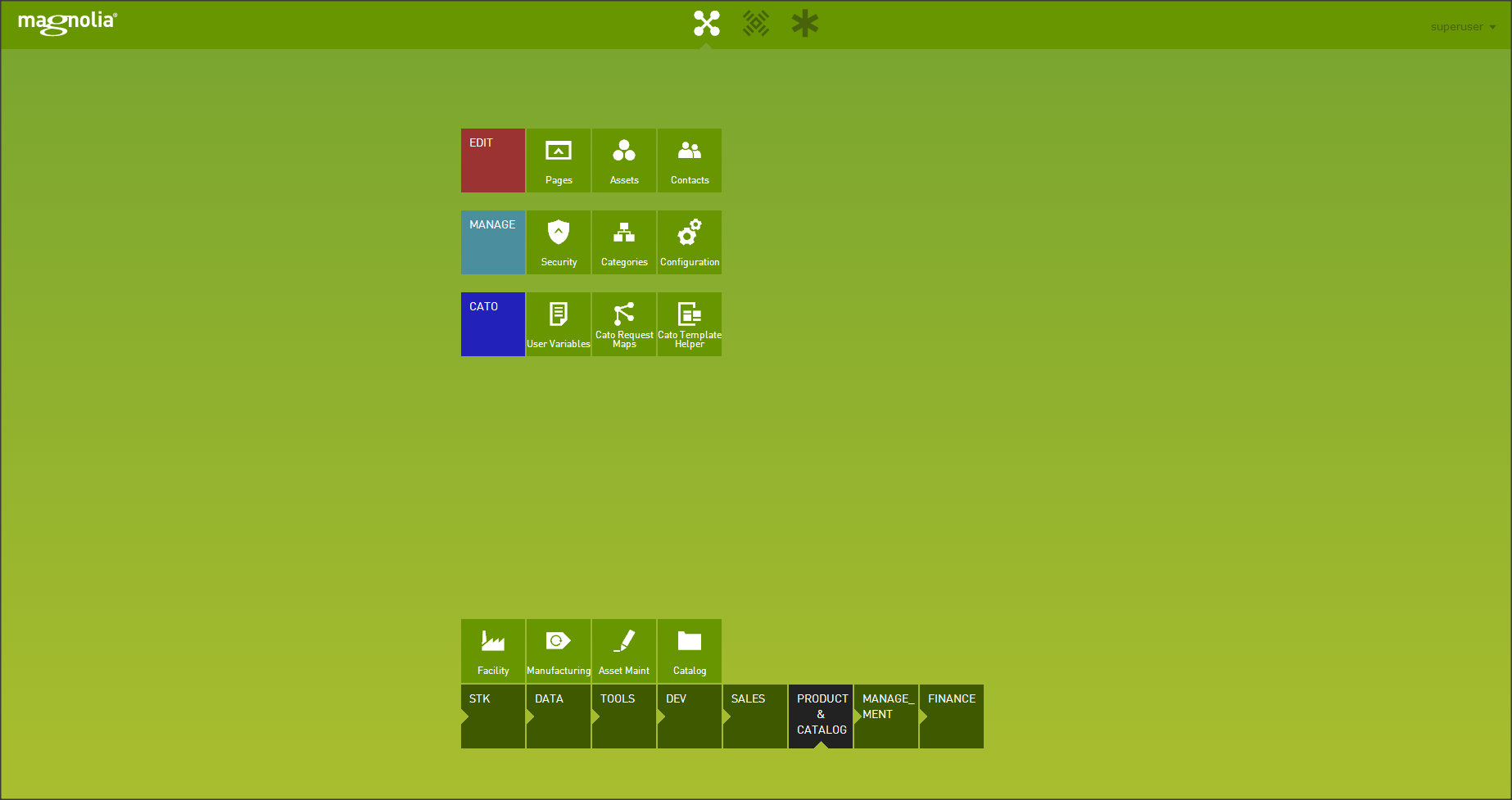This screenshot has height=800, width=1512.
Task: Open Cato Request Maps app
Action: coord(623,324)
